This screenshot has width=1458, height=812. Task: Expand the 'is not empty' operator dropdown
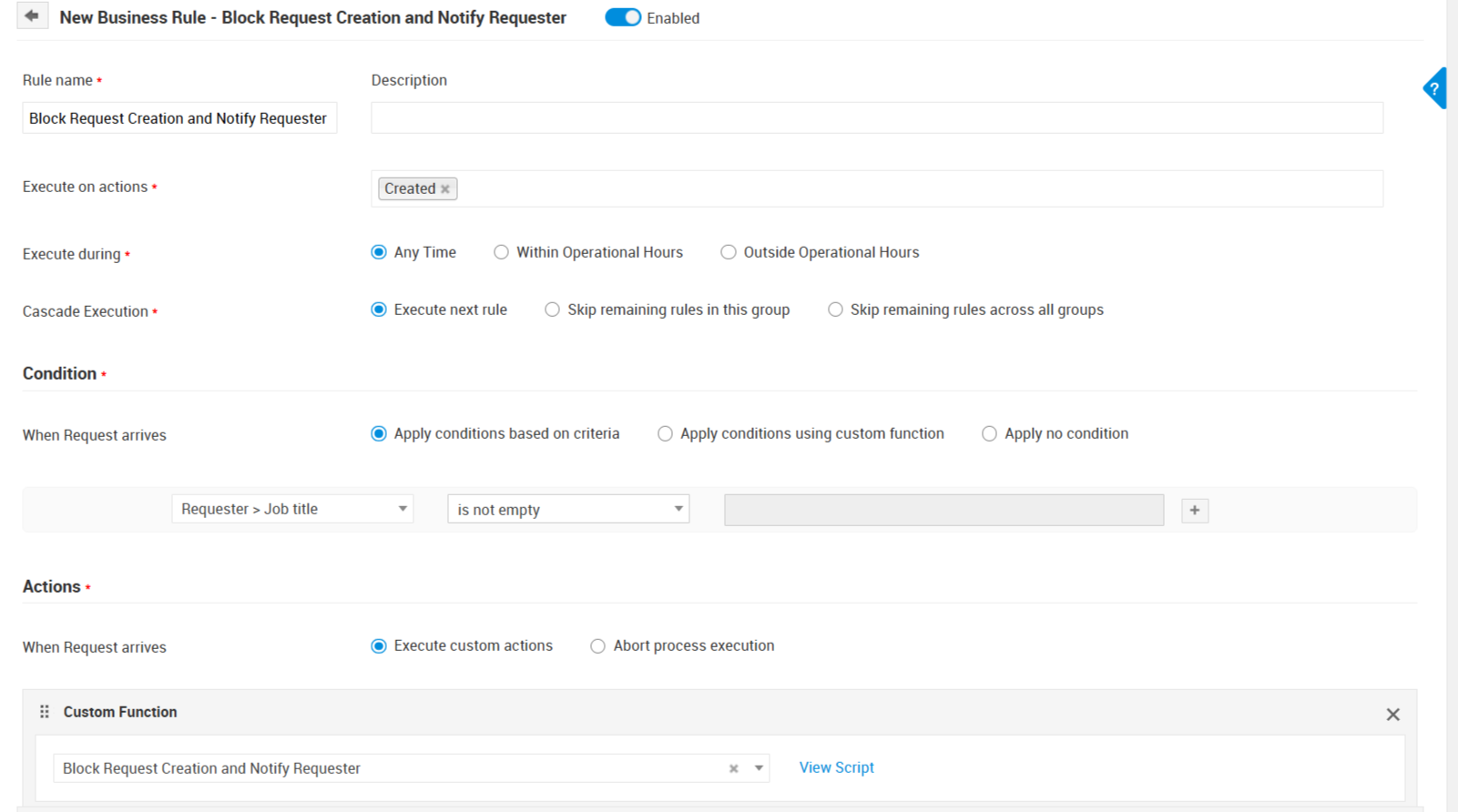tap(568, 510)
